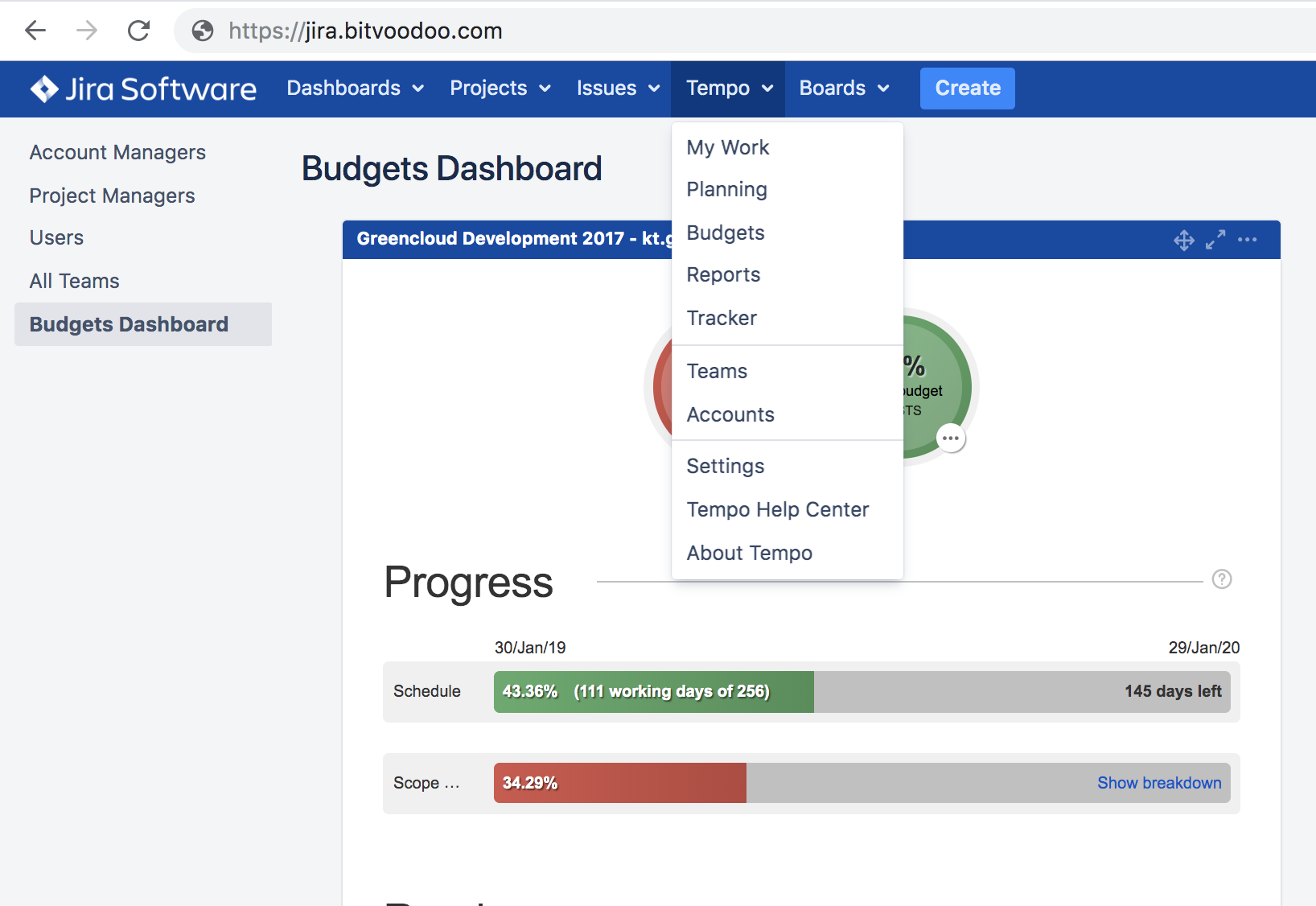Click the Progress help question mark icon
Image resolution: width=1316 pixels, height=906 pixels.
tap(1222, 579)
